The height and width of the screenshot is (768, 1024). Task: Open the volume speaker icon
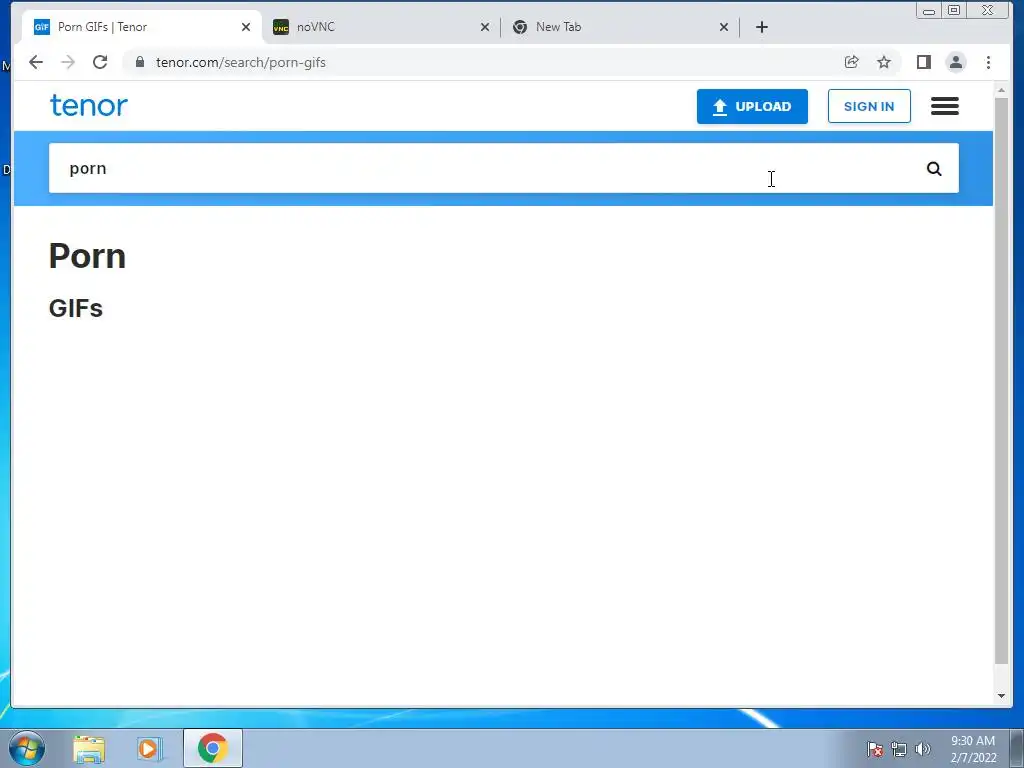[922, 749]
